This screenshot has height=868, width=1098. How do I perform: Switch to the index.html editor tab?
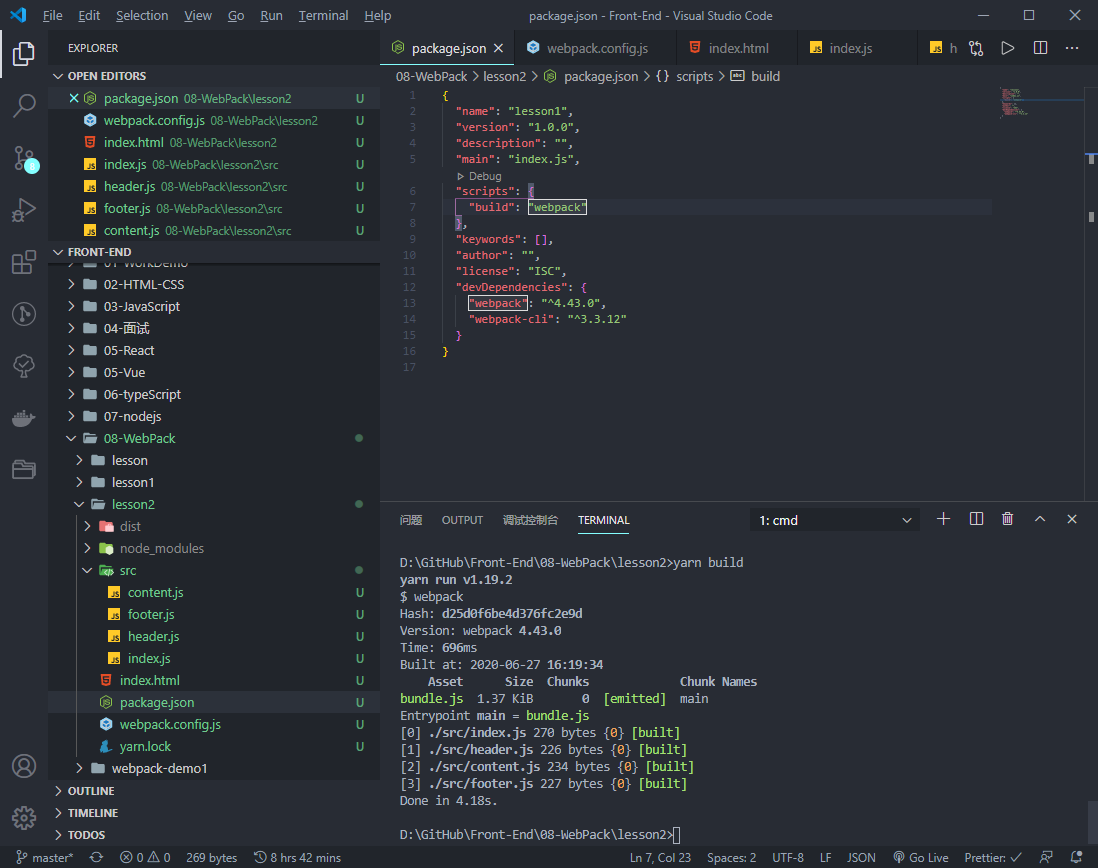[737, 48]
